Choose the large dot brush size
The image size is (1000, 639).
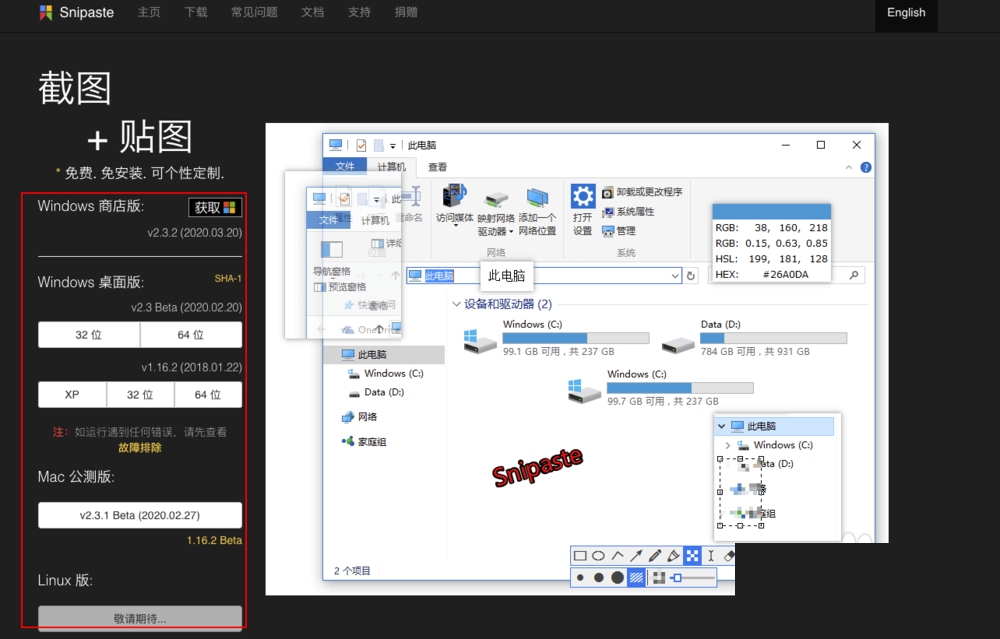tap(617, 578)
